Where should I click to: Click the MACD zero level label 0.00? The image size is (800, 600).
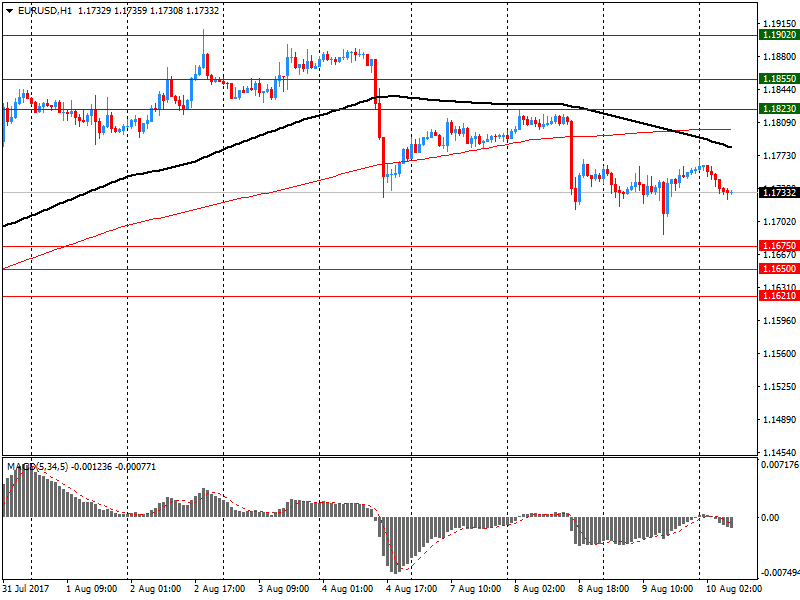point(770,517)
